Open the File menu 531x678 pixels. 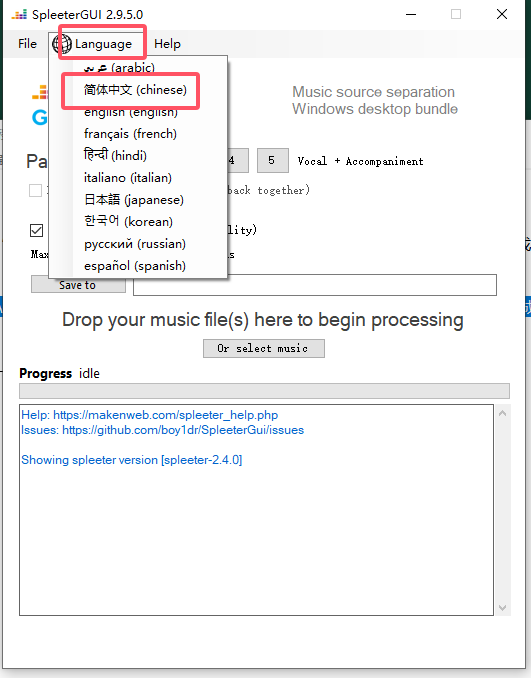27,44
